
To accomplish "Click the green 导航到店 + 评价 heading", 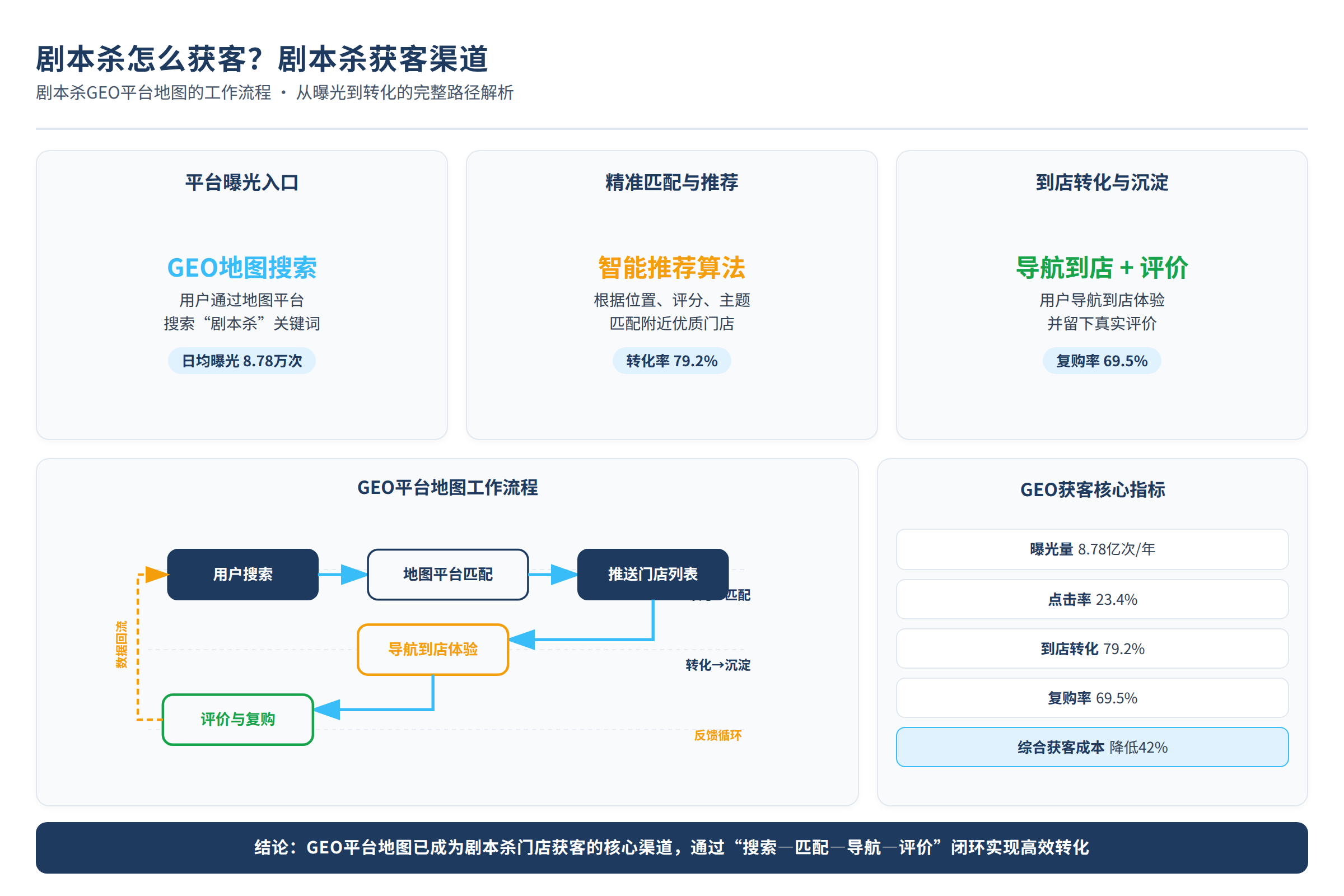I will coord(1102,268).
